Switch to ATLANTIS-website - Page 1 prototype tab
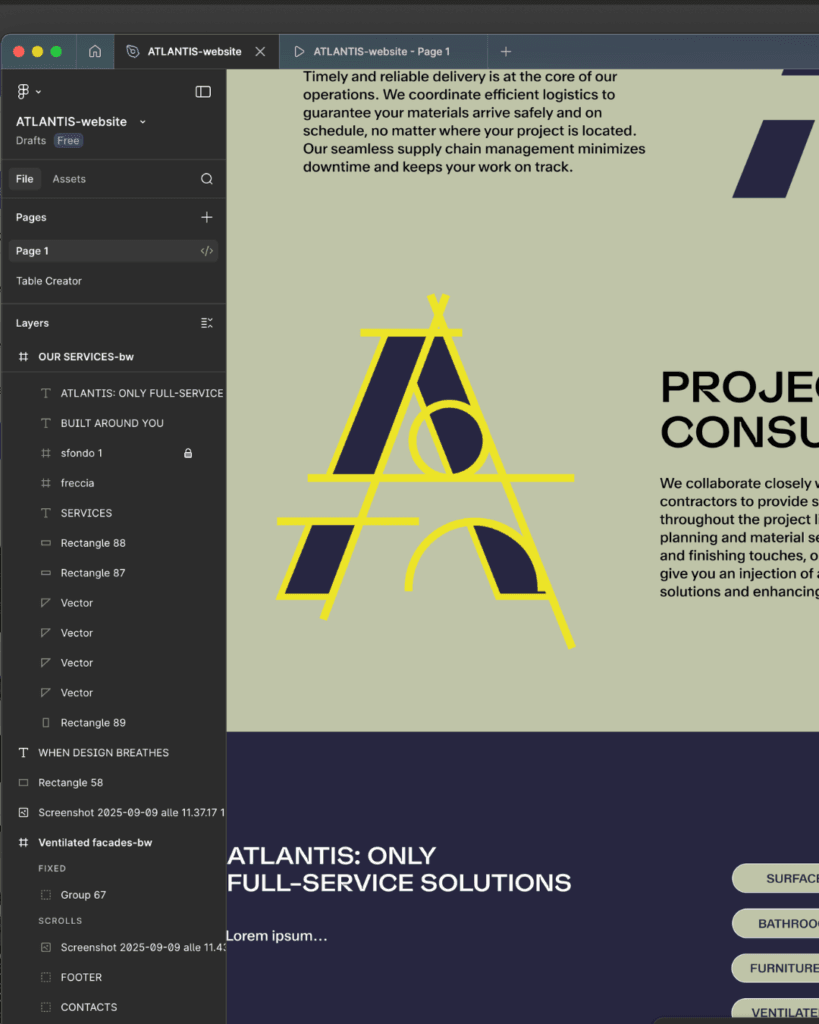Image resolution: width=819 pixels, height=1024 pixels. tap(380, 52)
